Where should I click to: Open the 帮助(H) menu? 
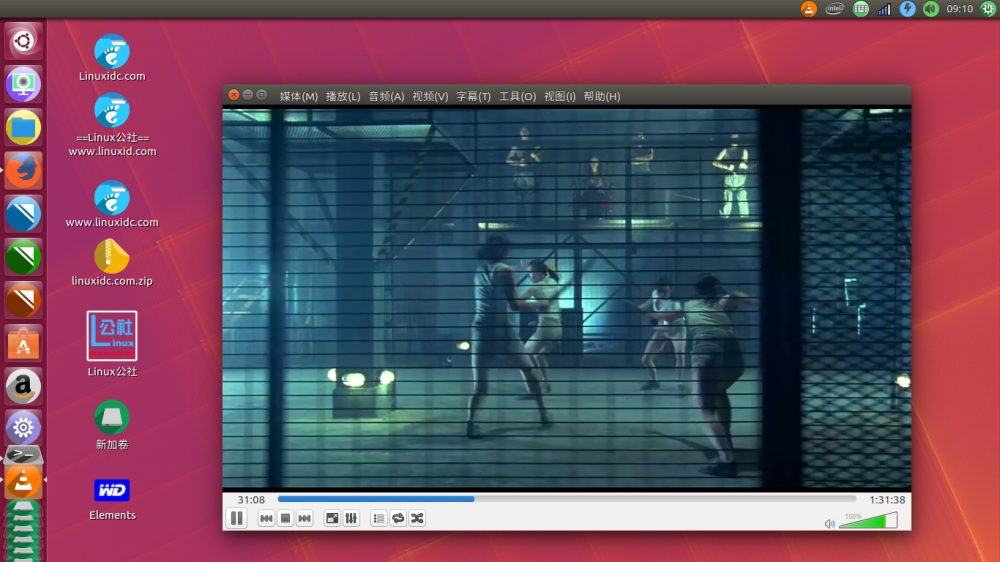tap(602, 96)
